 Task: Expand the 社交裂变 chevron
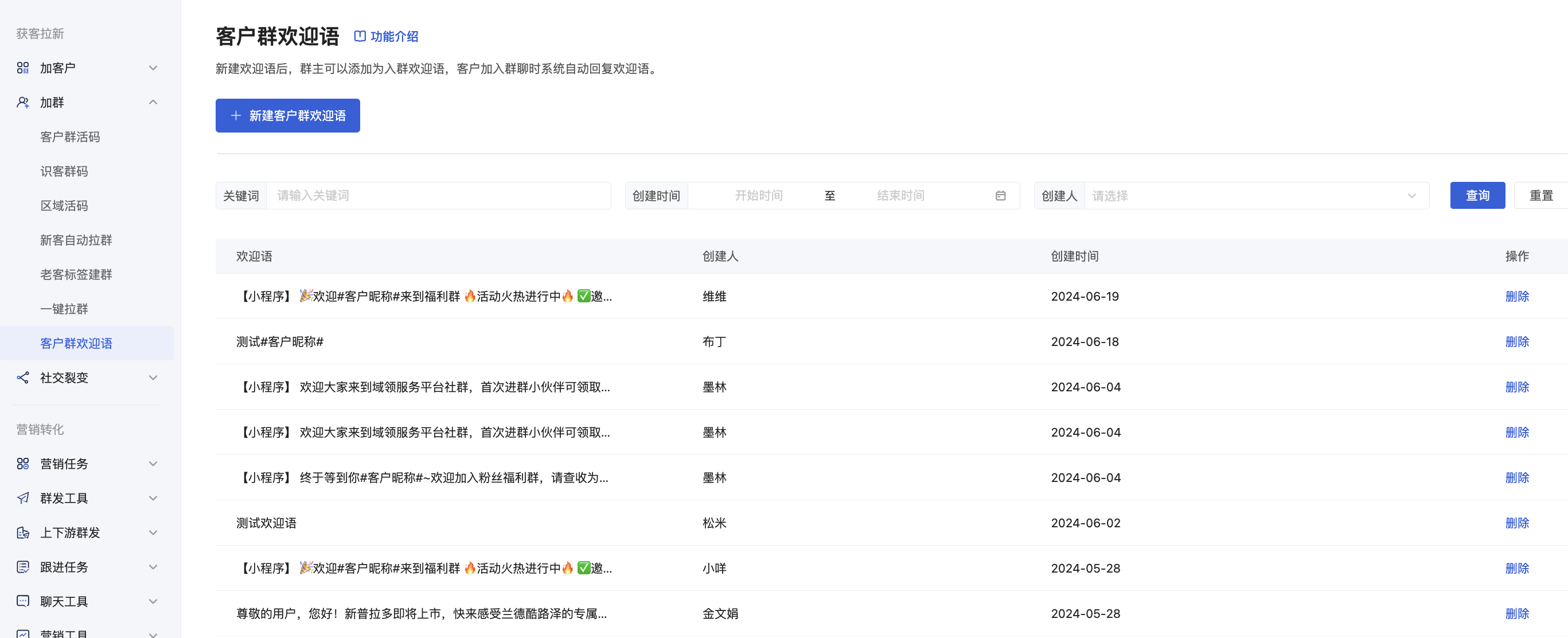click(153, 378)
